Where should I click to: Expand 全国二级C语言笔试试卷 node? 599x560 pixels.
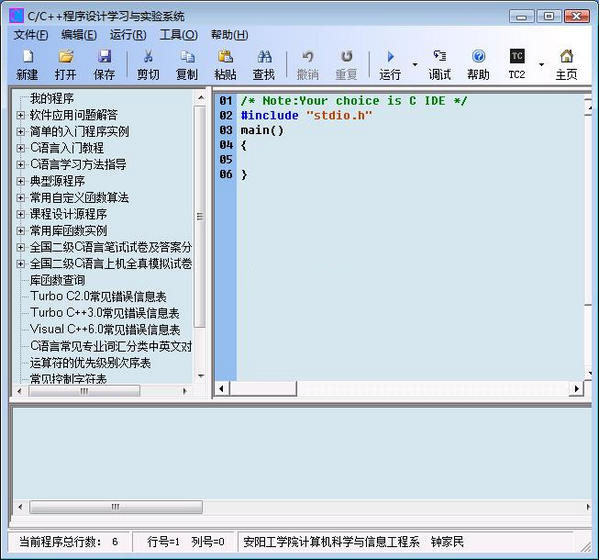(21, 247)
